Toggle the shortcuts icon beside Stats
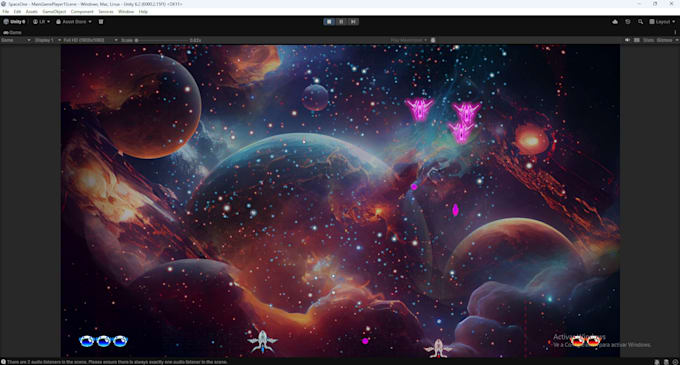The image size is (680, 365). click(637, 40)
